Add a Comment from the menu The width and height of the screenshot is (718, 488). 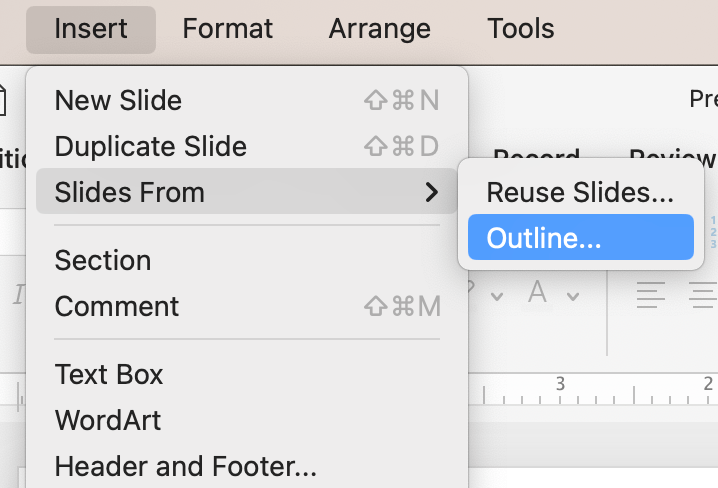(x=117, y=306)
